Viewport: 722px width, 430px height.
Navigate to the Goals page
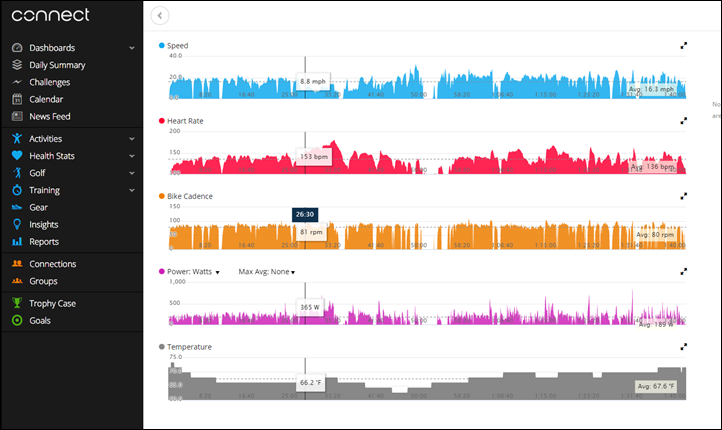pyautogui.click(x=40, y=321)
